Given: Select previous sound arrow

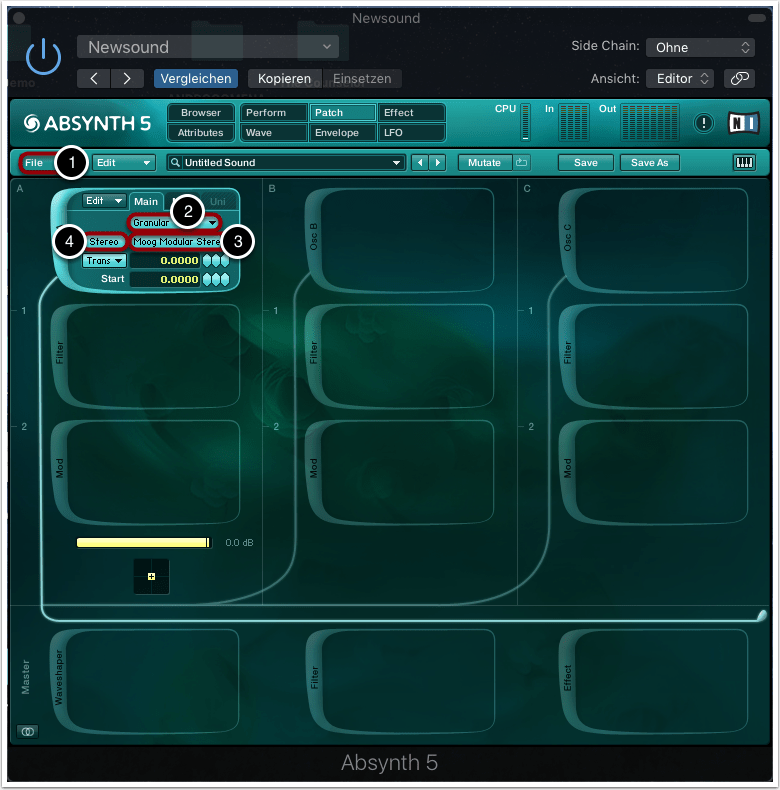Looking at the screenshot, I should tap(420, 163).
